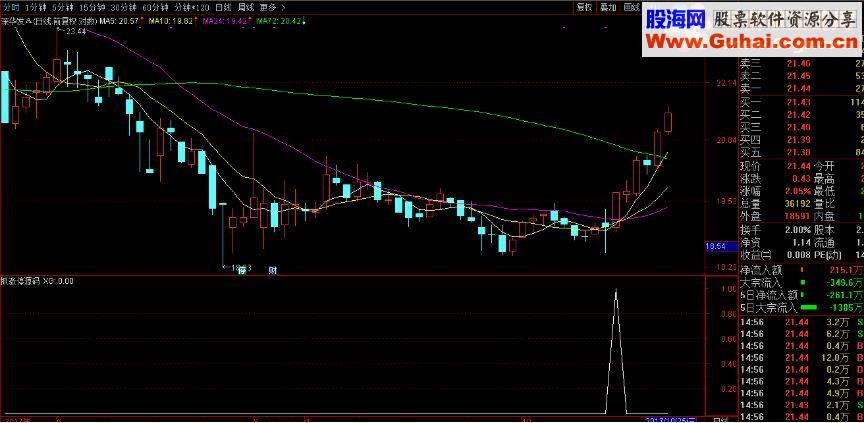
Task: Click the 14:56 trade priced 21.43
Action: click(801, 406)
